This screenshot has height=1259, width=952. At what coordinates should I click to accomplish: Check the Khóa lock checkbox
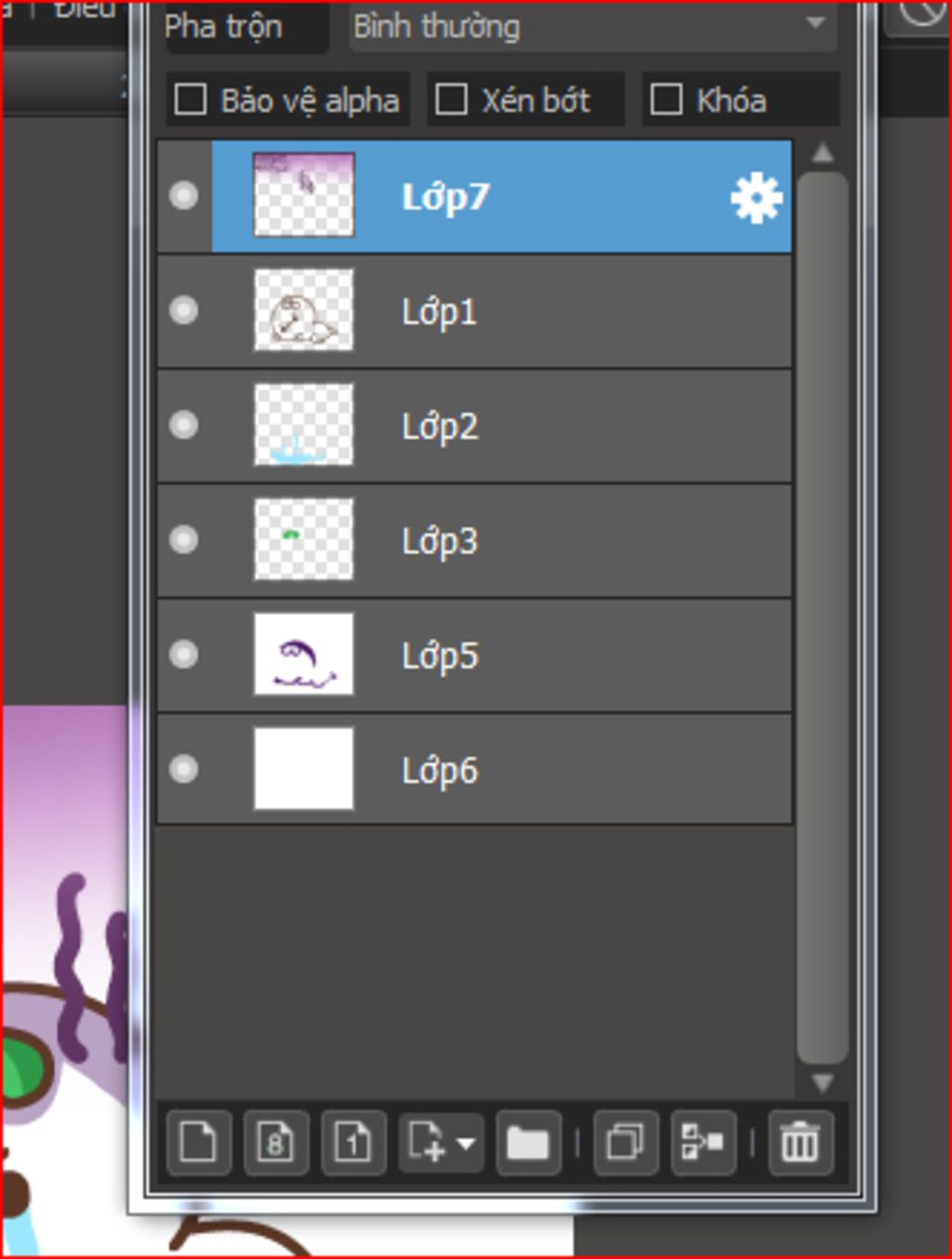click(666, 99)
